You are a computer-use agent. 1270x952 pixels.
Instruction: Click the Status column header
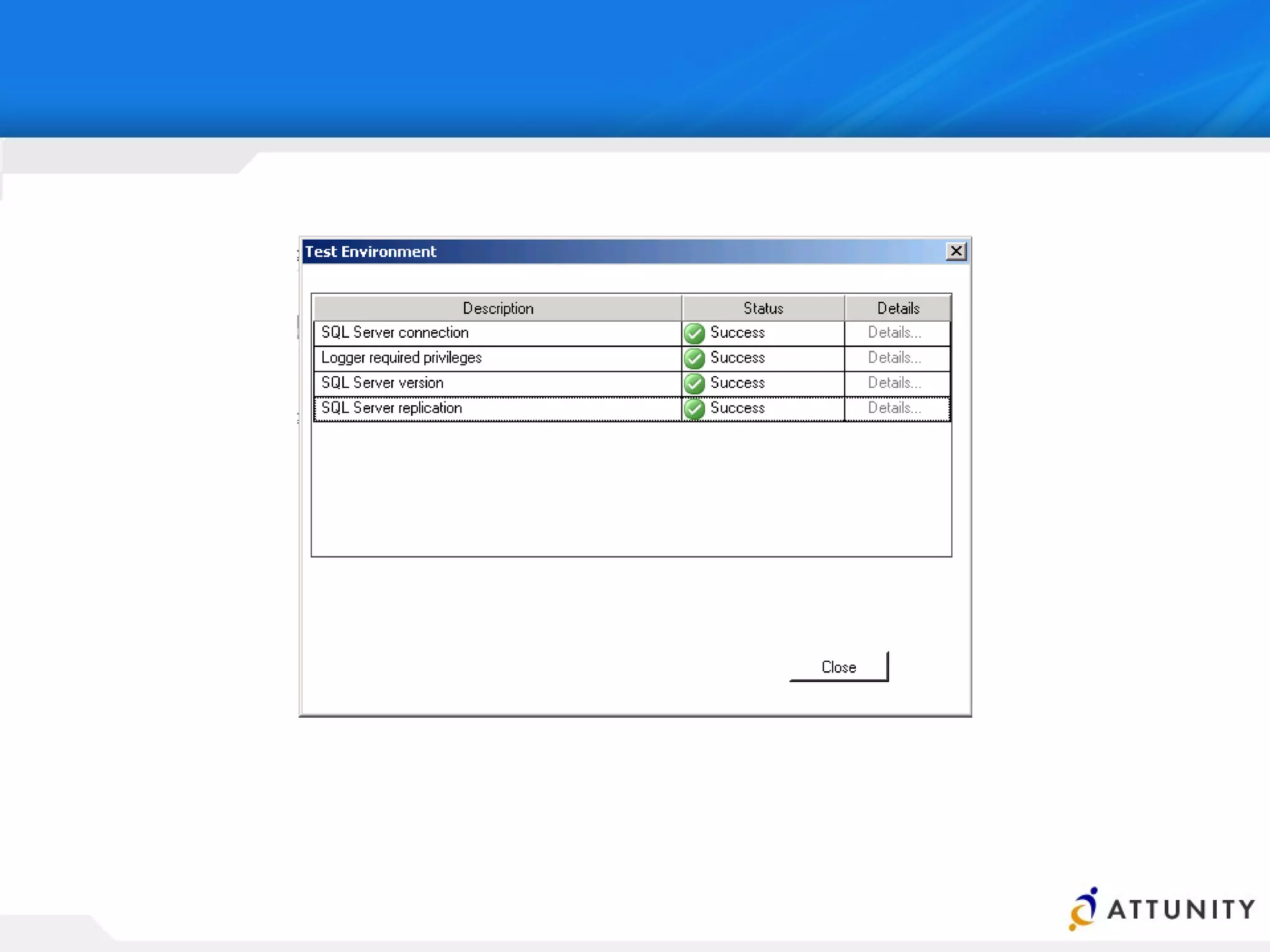tap(763, 308)
